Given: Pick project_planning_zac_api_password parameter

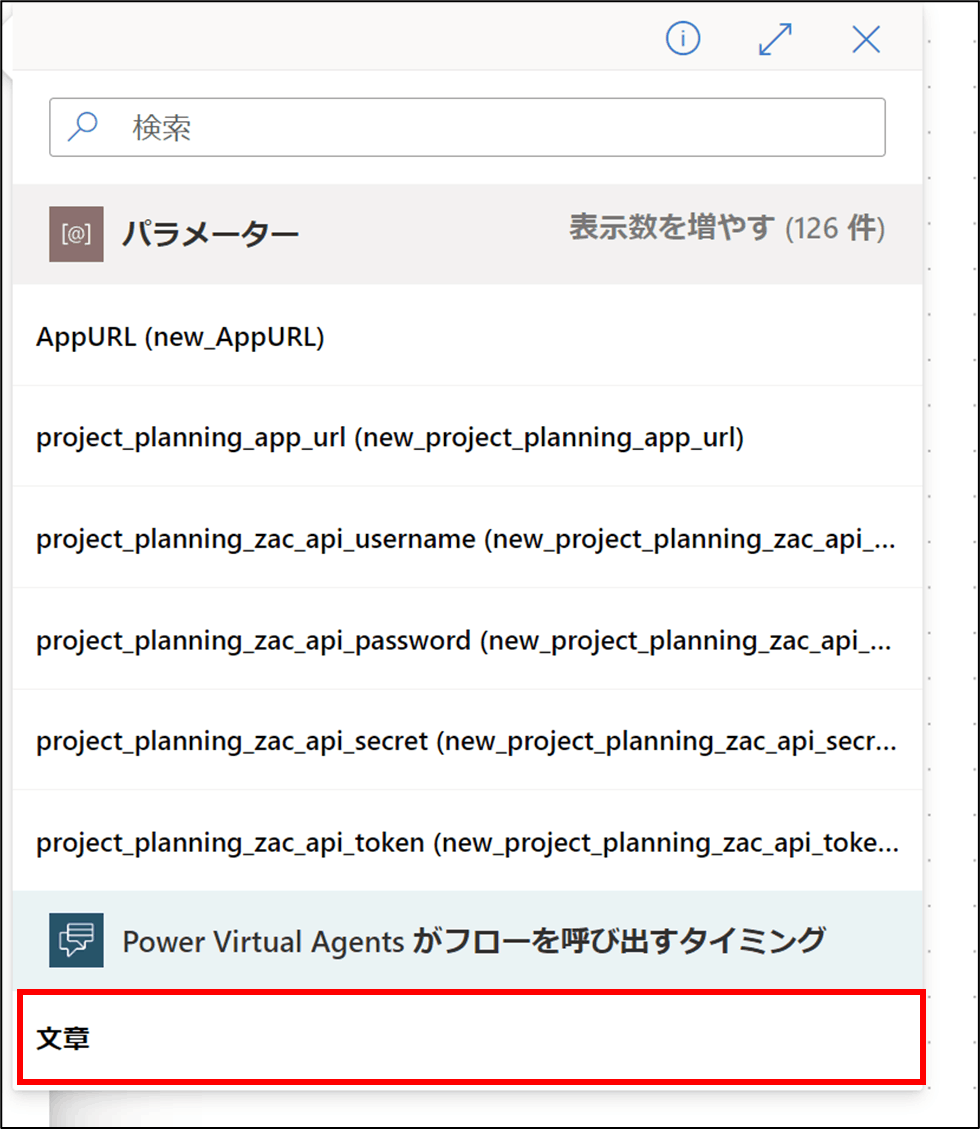Looking at the screenshot, I should 467,640.
